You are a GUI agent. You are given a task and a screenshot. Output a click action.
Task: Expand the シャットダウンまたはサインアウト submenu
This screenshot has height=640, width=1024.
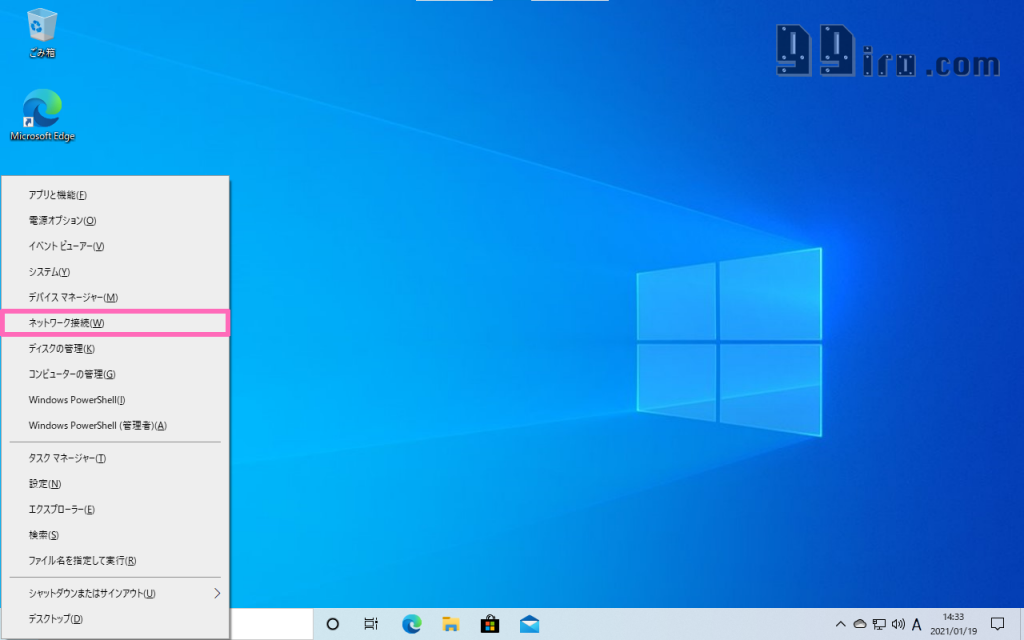coord(115,593)
